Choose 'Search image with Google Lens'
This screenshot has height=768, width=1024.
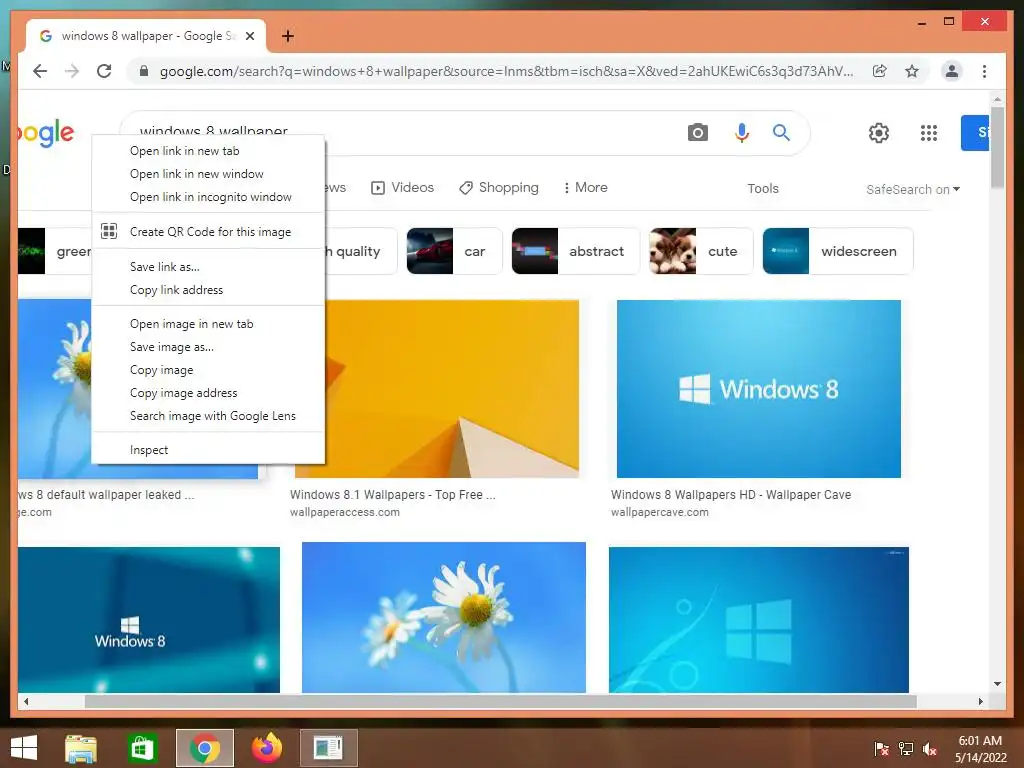click(208, 416)
